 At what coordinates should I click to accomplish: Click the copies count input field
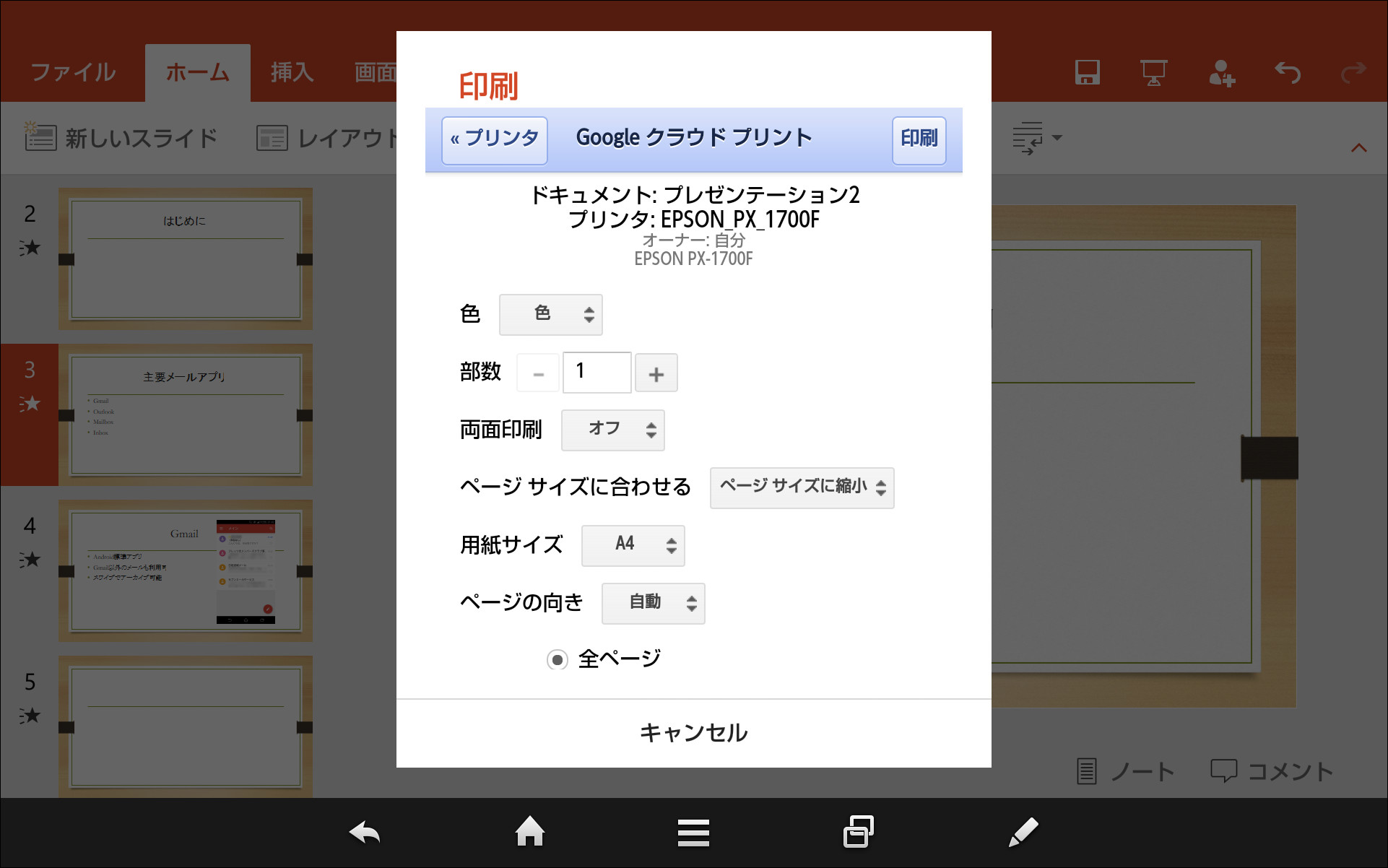597,373
